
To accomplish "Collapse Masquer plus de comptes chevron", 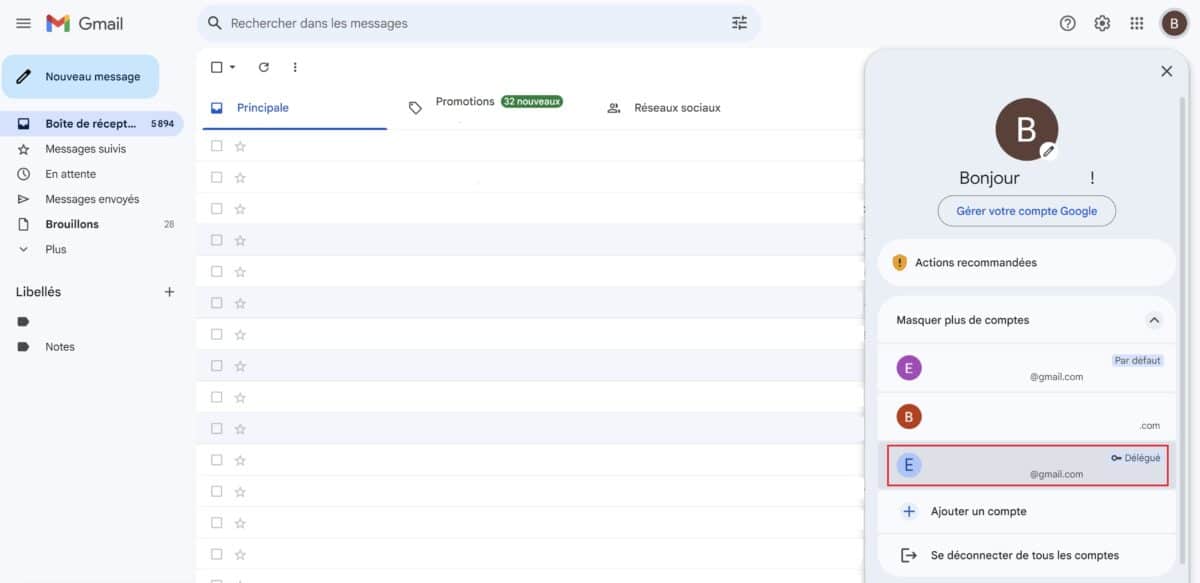I will pos(1154,319).
